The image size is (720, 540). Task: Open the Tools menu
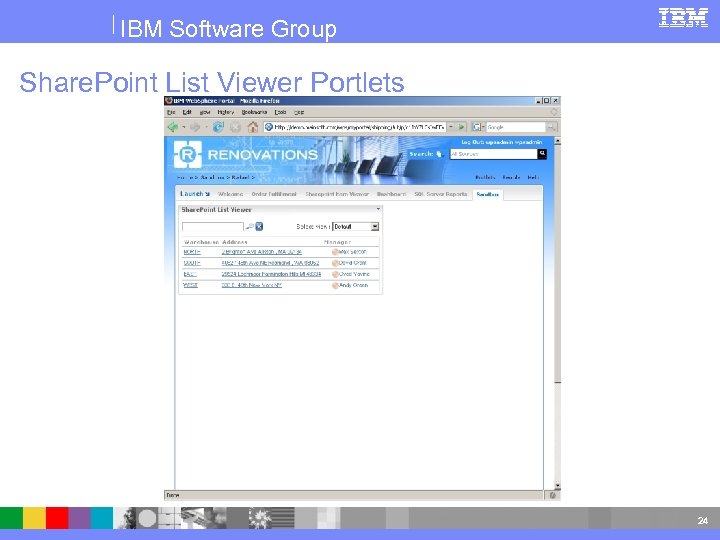pos(280,112)
